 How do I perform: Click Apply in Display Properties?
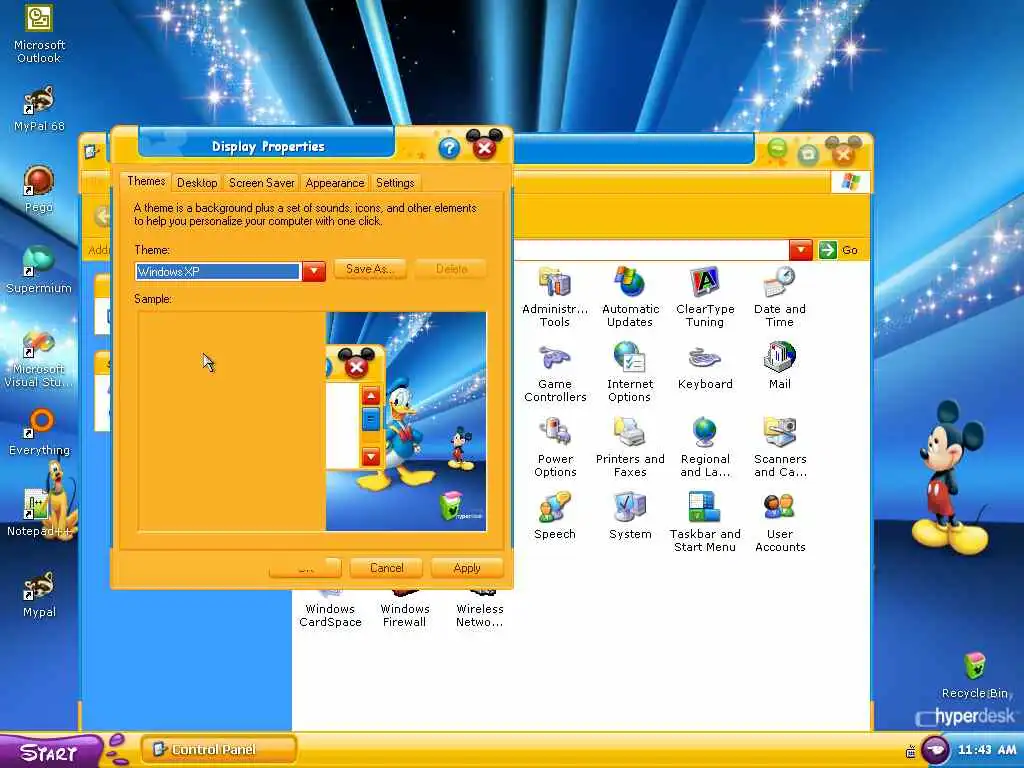[466, 568]
